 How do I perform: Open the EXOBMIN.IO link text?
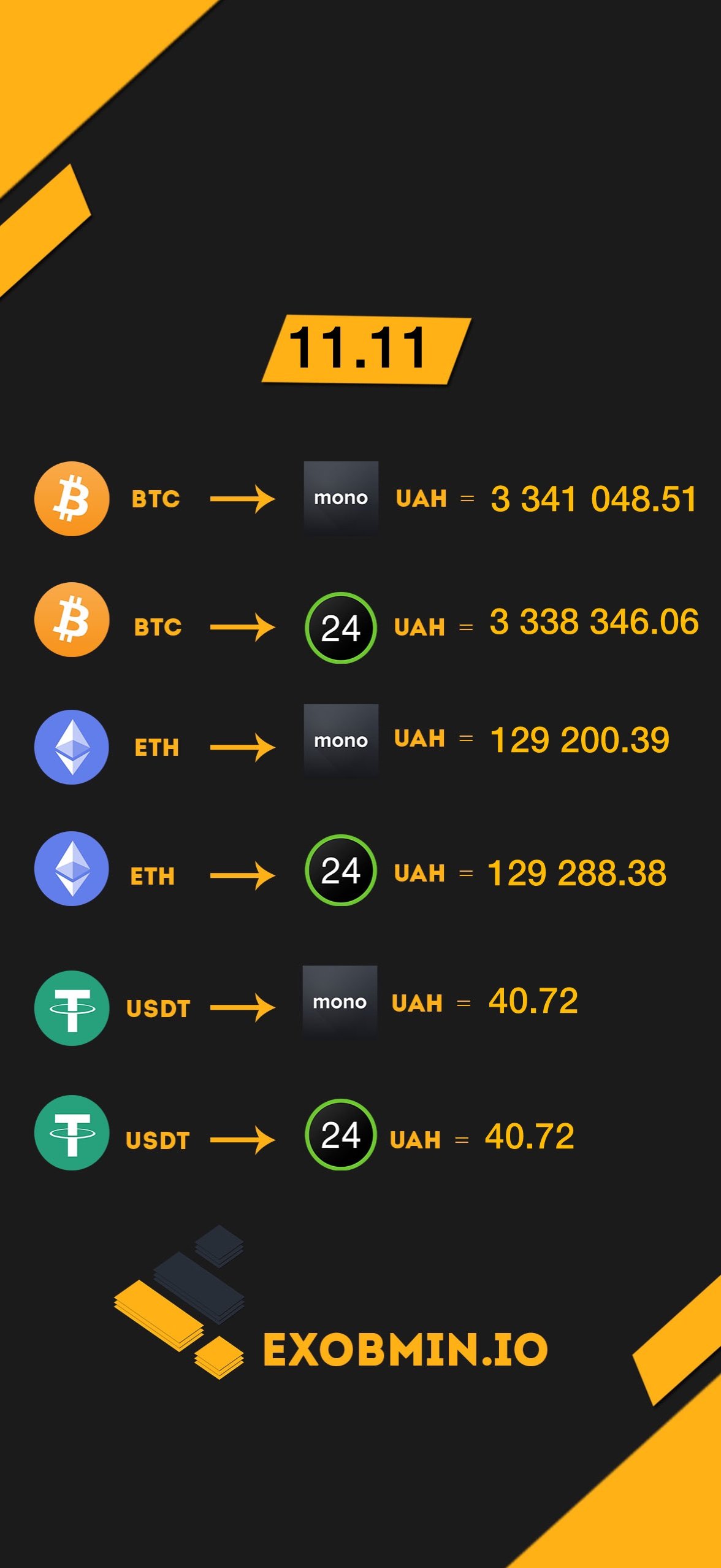click(x=405, y=1350)
